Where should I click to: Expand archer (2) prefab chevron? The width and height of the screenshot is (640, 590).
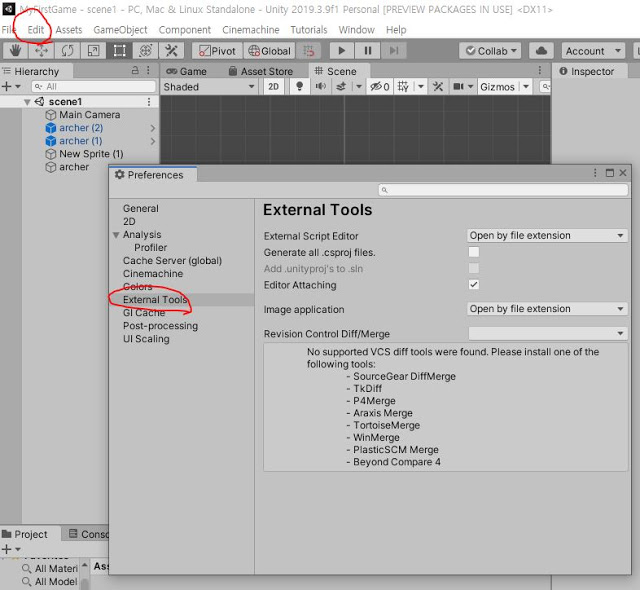[x=153, y=128]
